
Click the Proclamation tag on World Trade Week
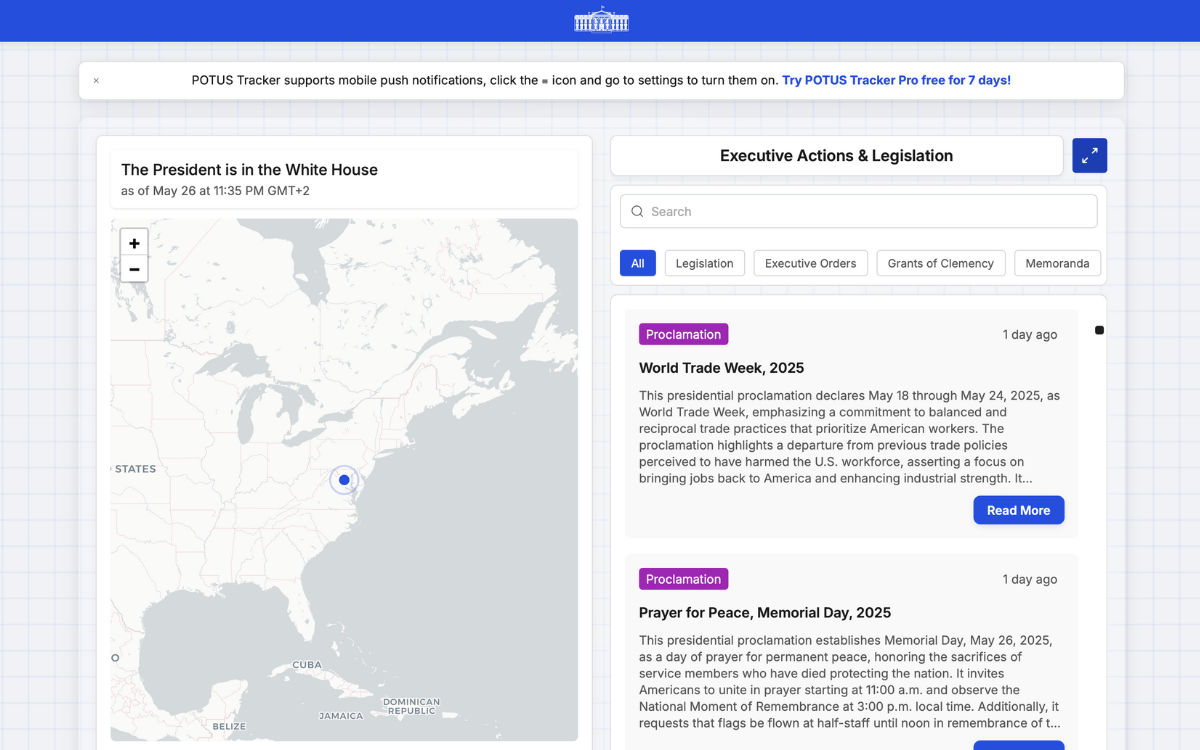(684, 334)
